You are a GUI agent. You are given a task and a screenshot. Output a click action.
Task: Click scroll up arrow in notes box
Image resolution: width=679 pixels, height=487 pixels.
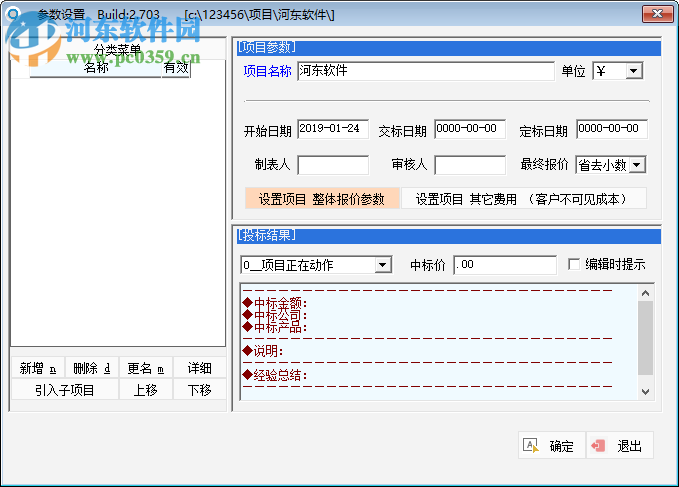[645, 293]
